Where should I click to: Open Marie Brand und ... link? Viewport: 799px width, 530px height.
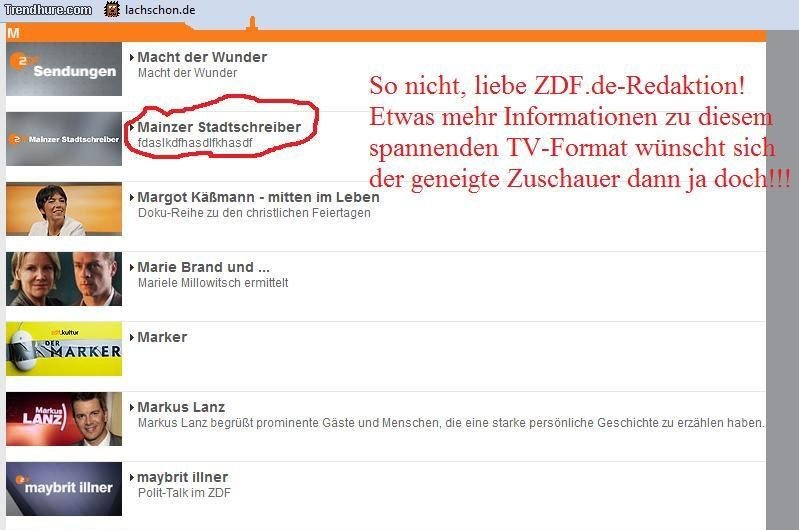pyautogui.click(x=204, y=267)
